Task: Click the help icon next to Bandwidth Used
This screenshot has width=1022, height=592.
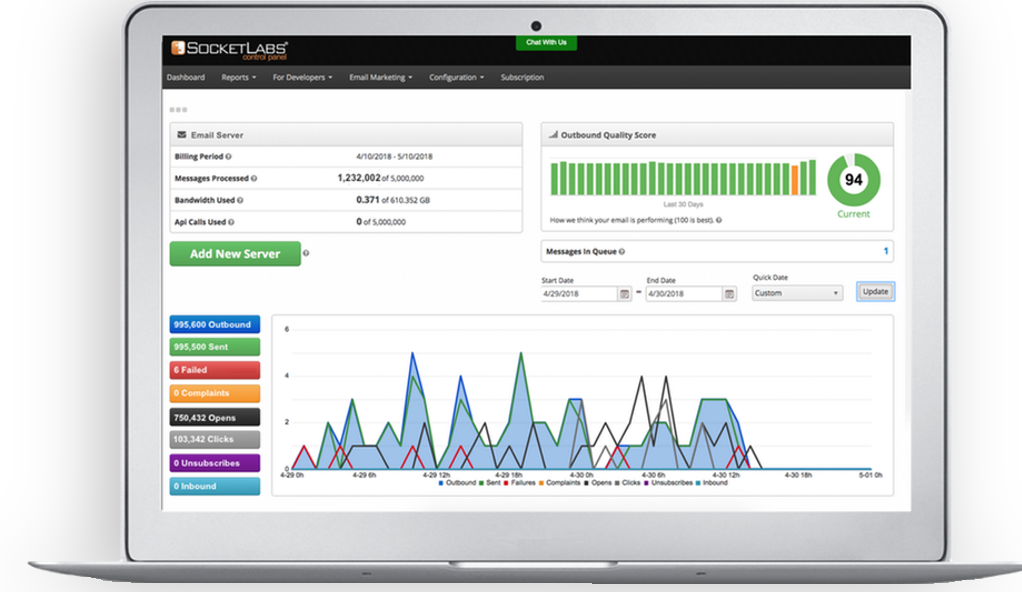Action: coord(240,201)
